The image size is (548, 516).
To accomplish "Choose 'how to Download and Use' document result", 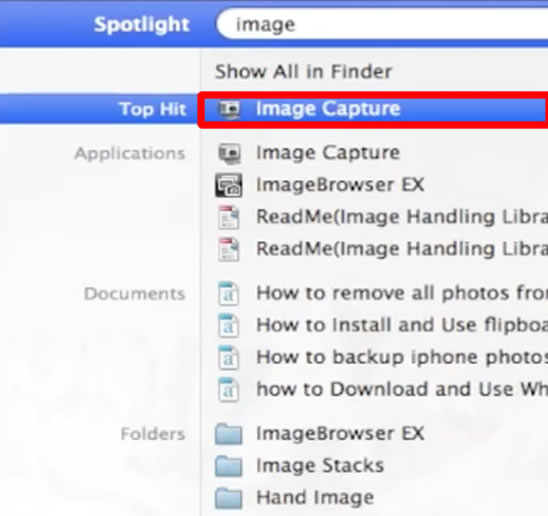I will (402, 389).
